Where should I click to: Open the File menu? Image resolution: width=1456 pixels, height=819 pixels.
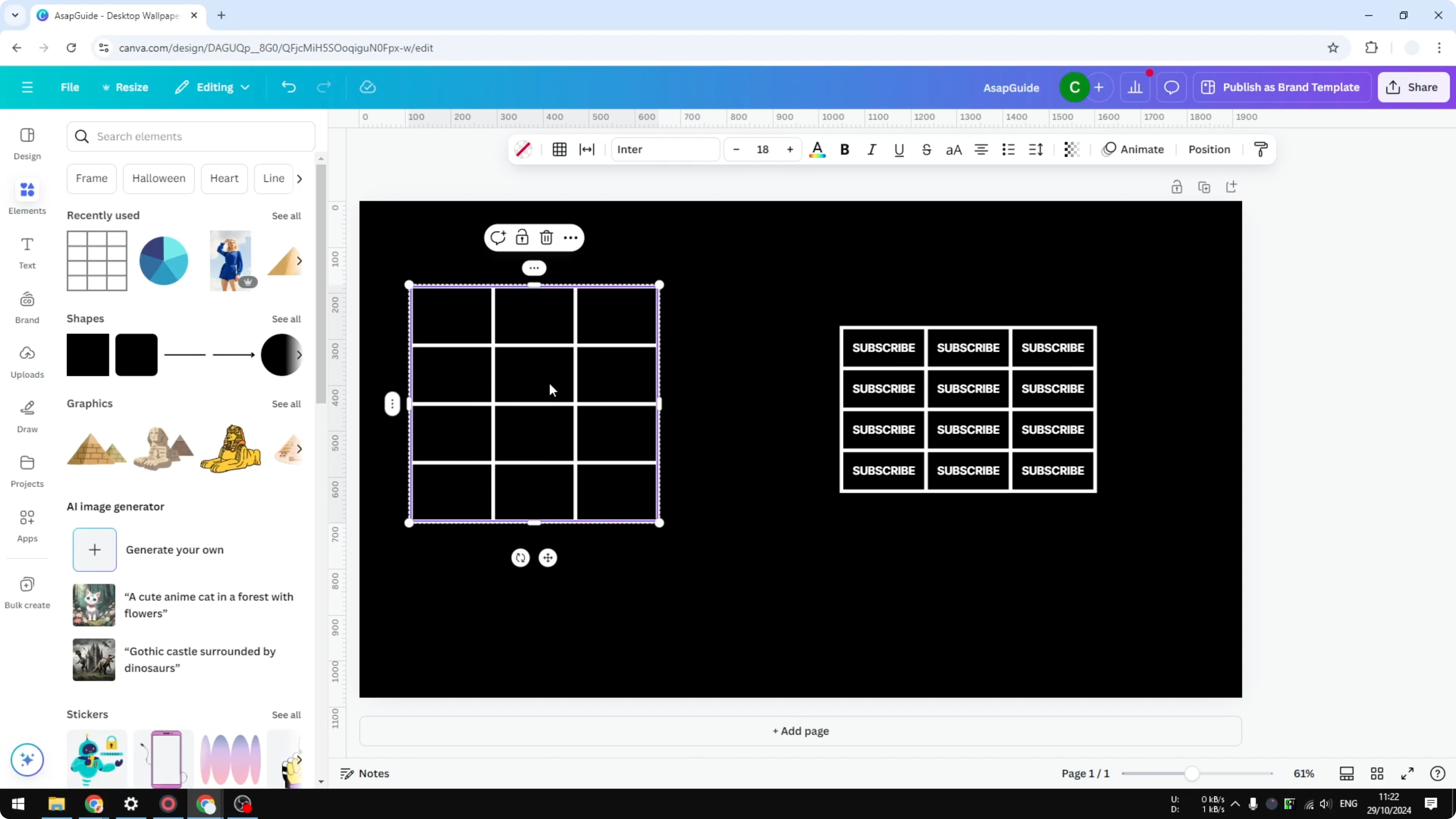click(70, 87)
